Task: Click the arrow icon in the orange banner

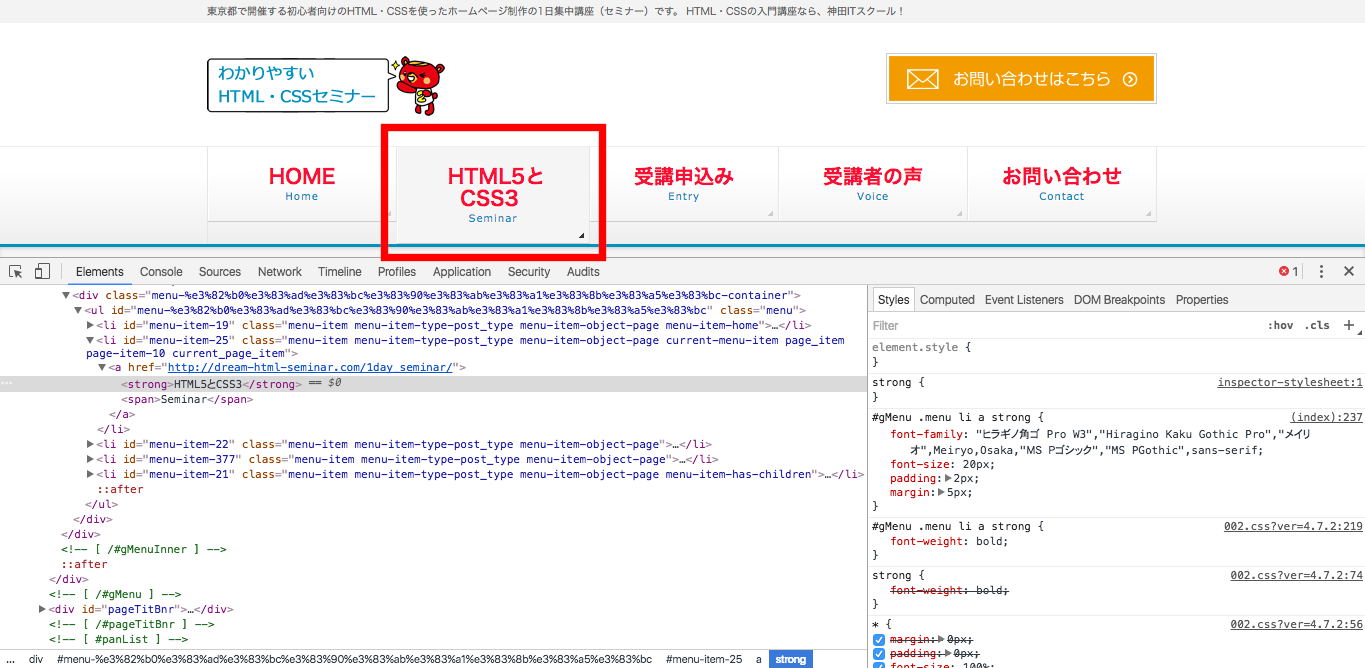Action: [x=1130, y=79]
